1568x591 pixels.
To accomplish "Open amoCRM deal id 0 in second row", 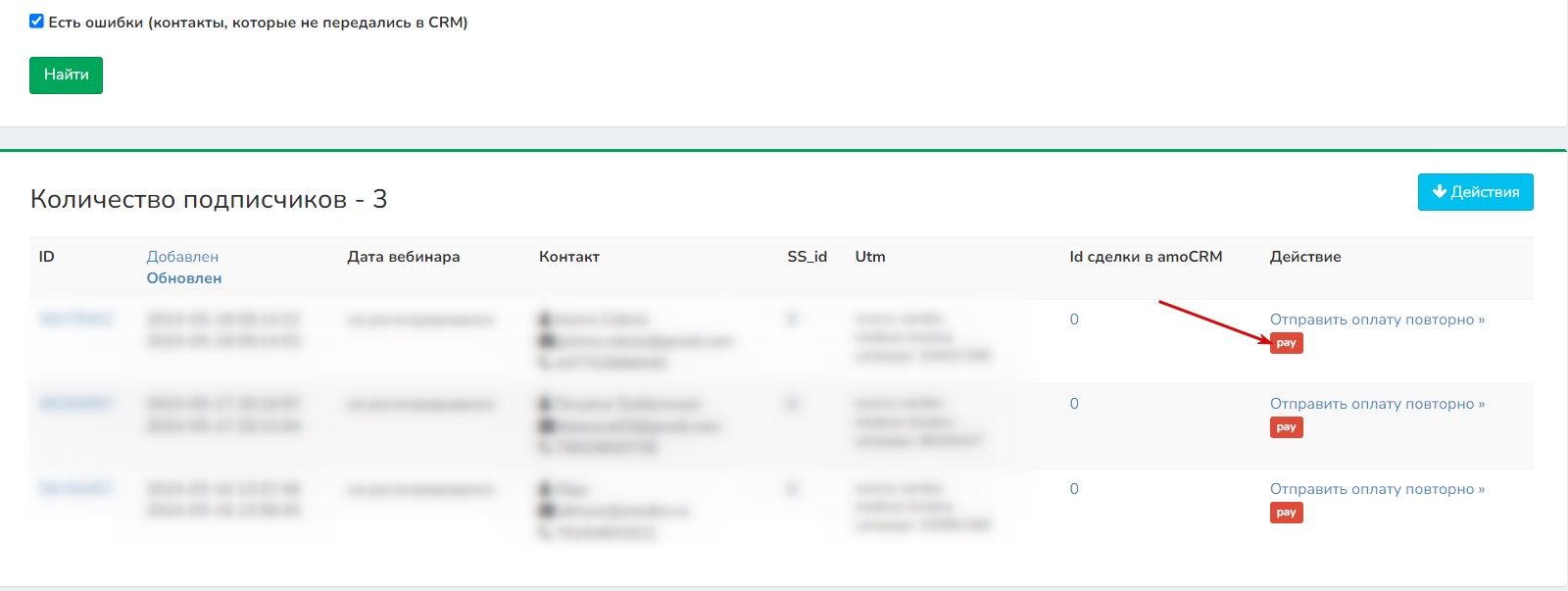I will pos(1074,404).
